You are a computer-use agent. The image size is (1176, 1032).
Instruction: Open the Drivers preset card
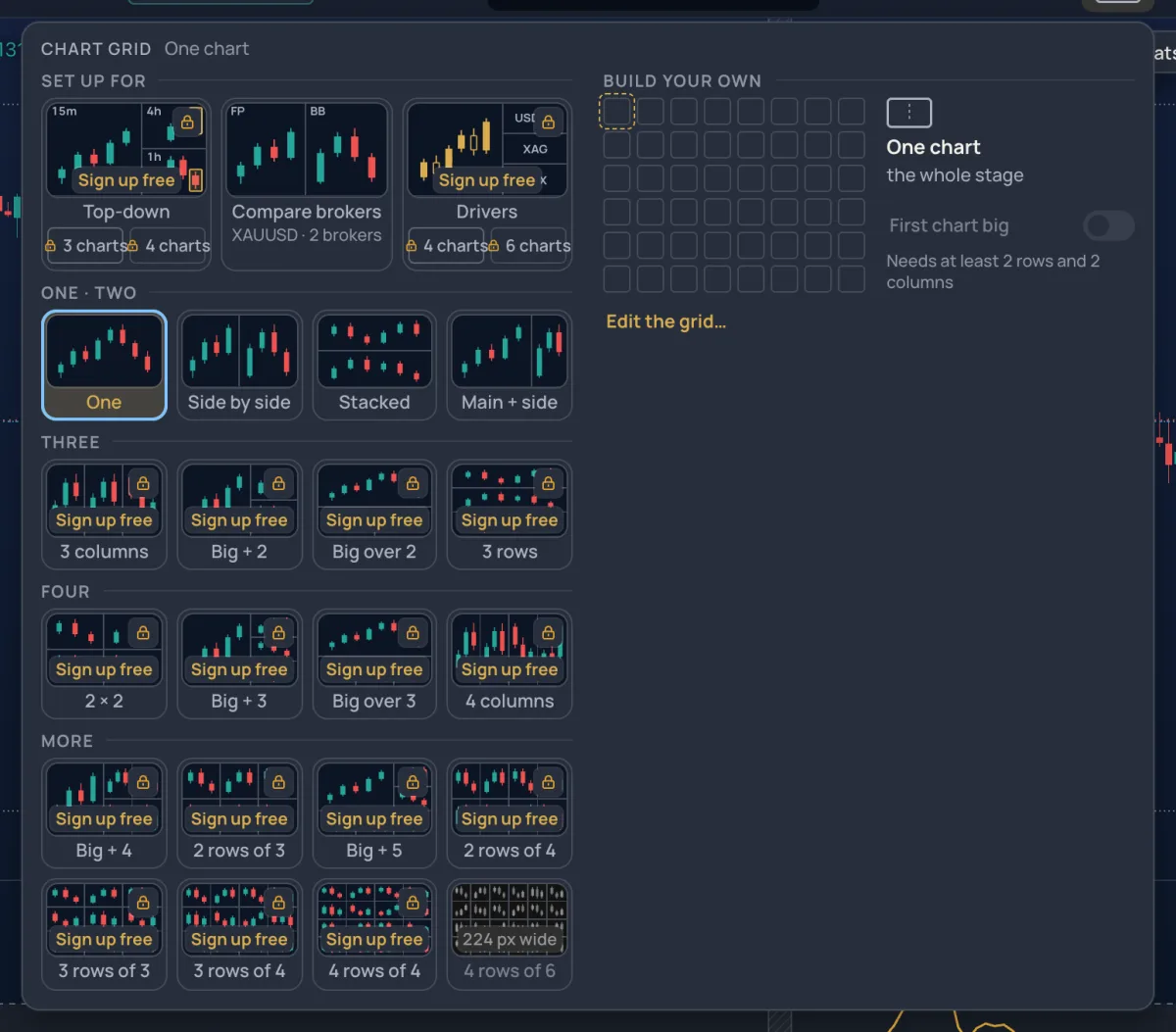click(487, 162)
